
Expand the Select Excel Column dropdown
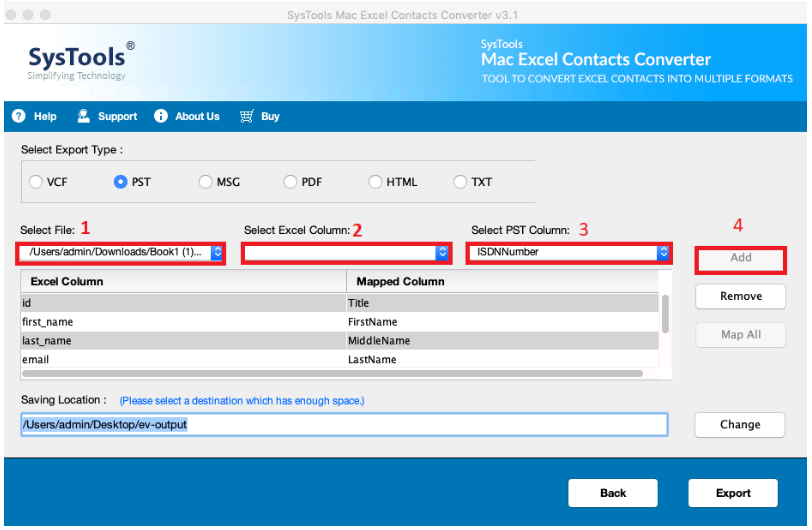click(346, 253)
